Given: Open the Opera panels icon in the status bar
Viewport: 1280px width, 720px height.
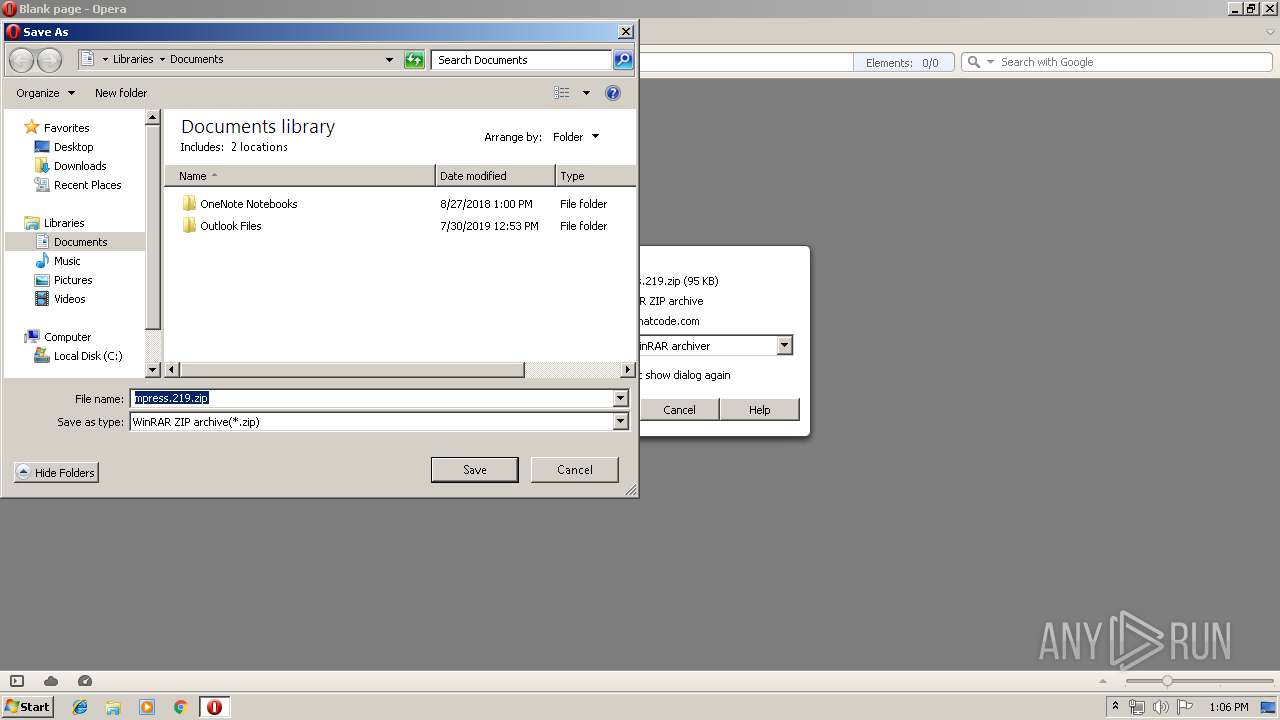Looking at the screenshot, I should [x=17, y=681].
